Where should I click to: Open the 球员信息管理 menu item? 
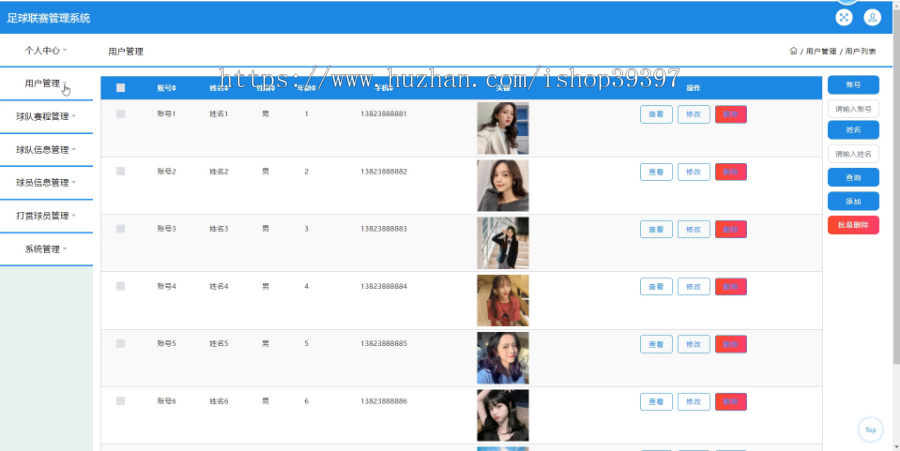pyautogui.click(x=46, y=182)
